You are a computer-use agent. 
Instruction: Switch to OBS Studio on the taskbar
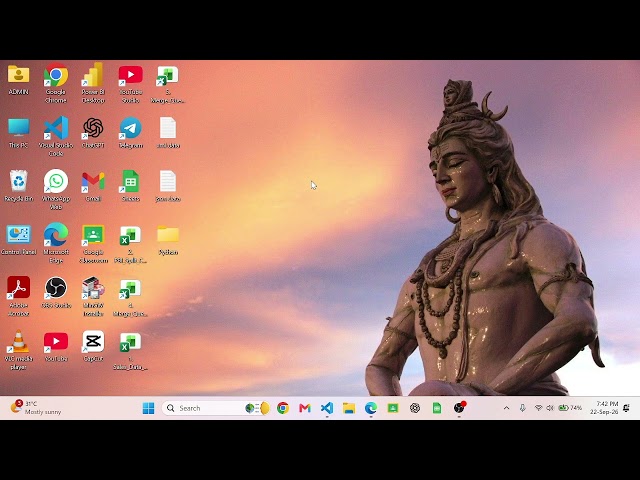460,408
